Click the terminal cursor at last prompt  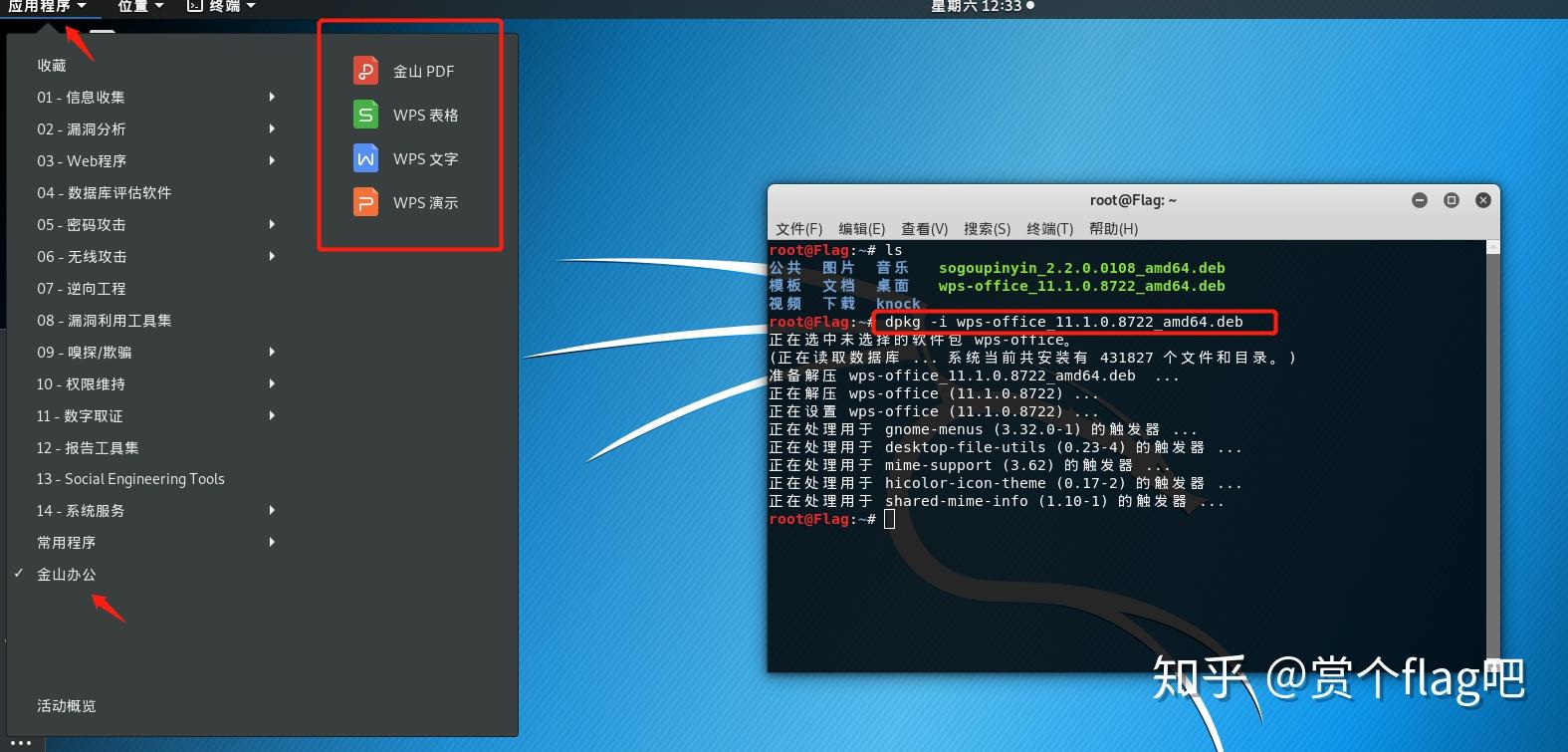point(890,519)
